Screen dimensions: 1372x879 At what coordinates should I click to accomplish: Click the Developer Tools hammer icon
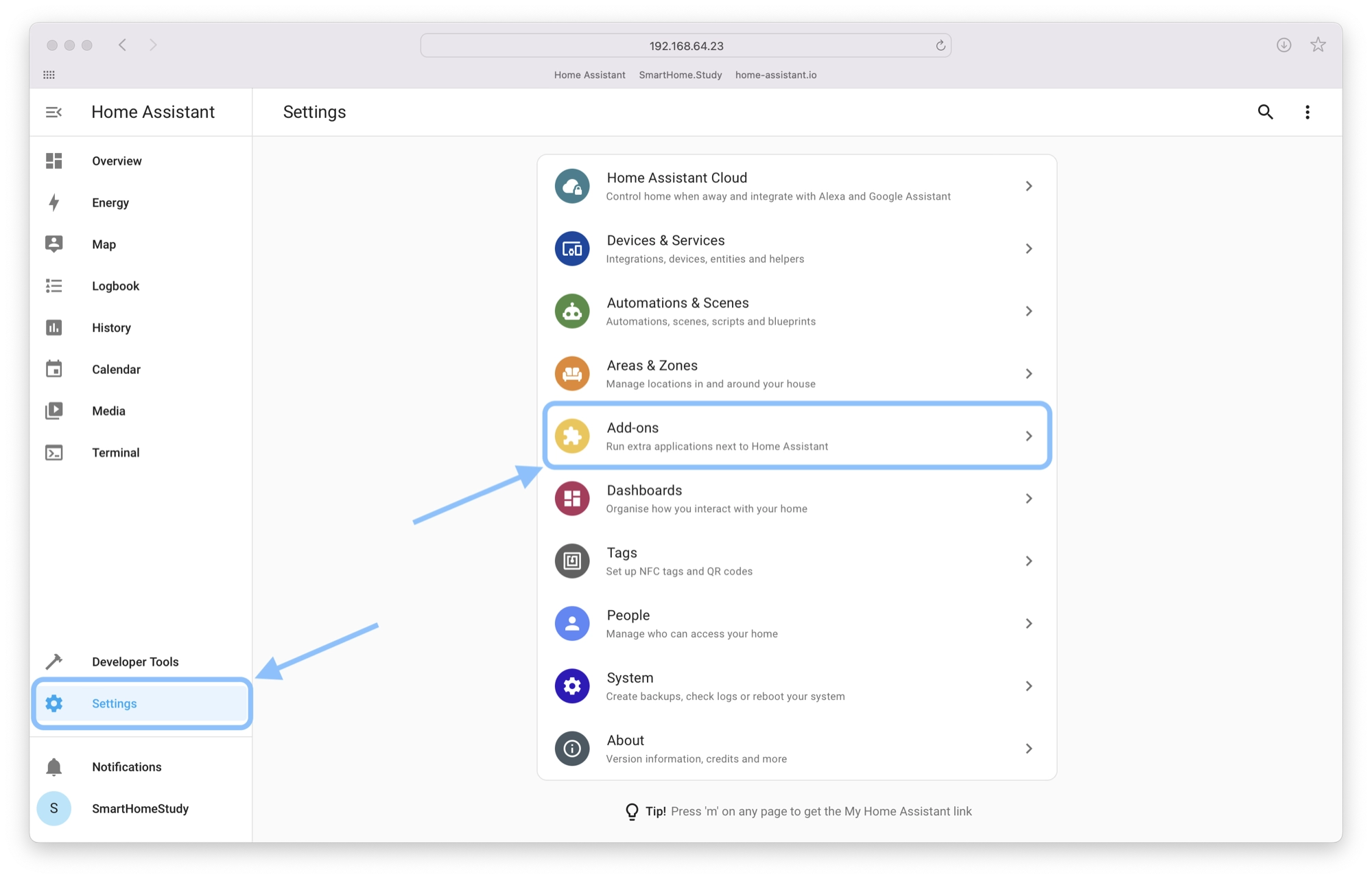coord(54,661)
